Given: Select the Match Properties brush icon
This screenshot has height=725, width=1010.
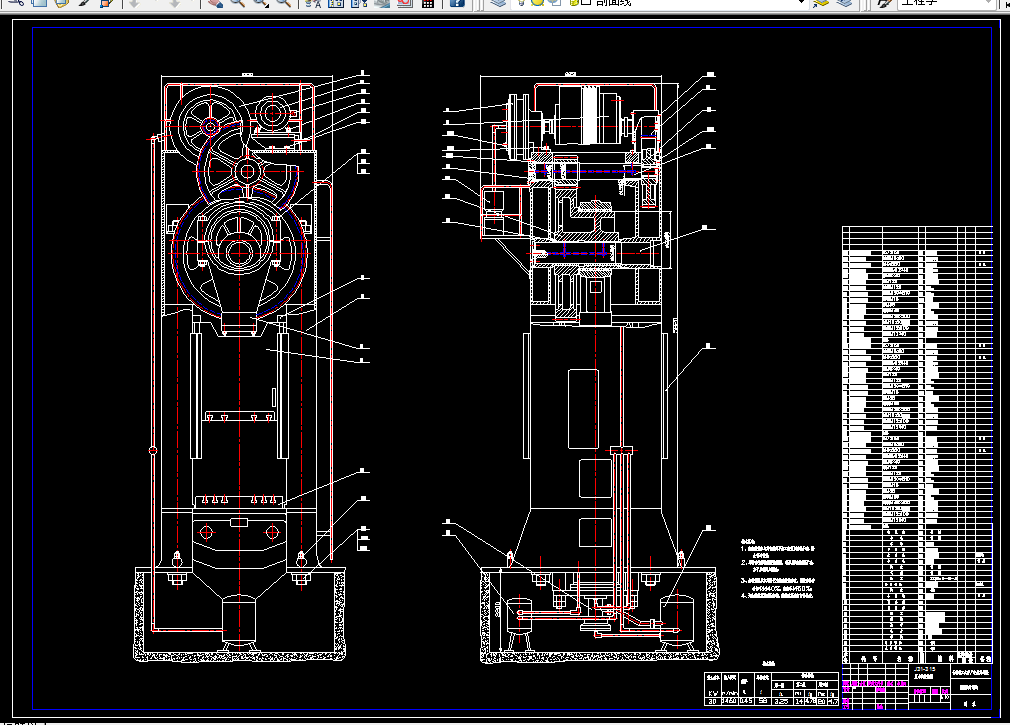Looking at the screenshot, I should pos(84,2).
